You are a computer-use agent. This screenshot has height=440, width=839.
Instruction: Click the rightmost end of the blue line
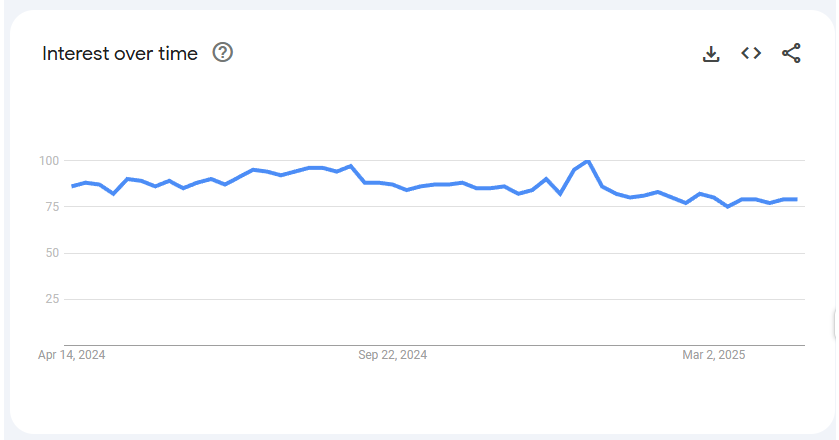[796, 199]
